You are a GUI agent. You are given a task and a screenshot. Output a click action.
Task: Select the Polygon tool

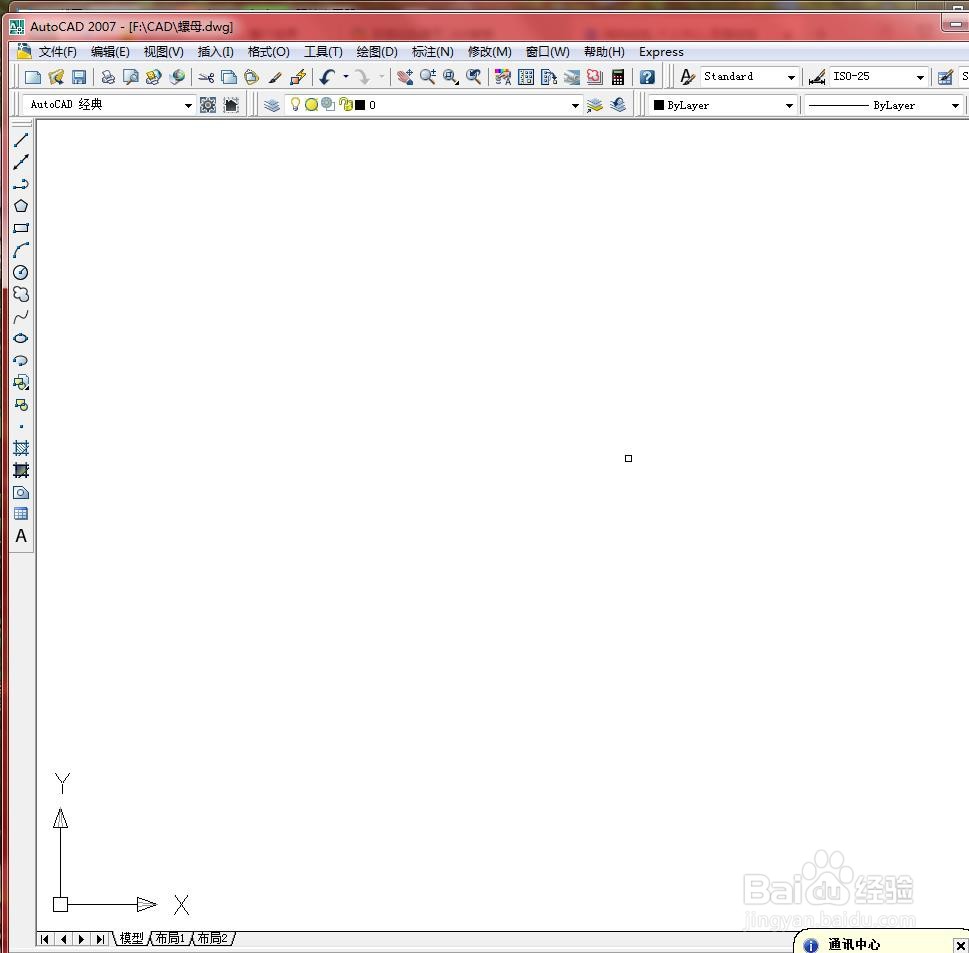21,206
